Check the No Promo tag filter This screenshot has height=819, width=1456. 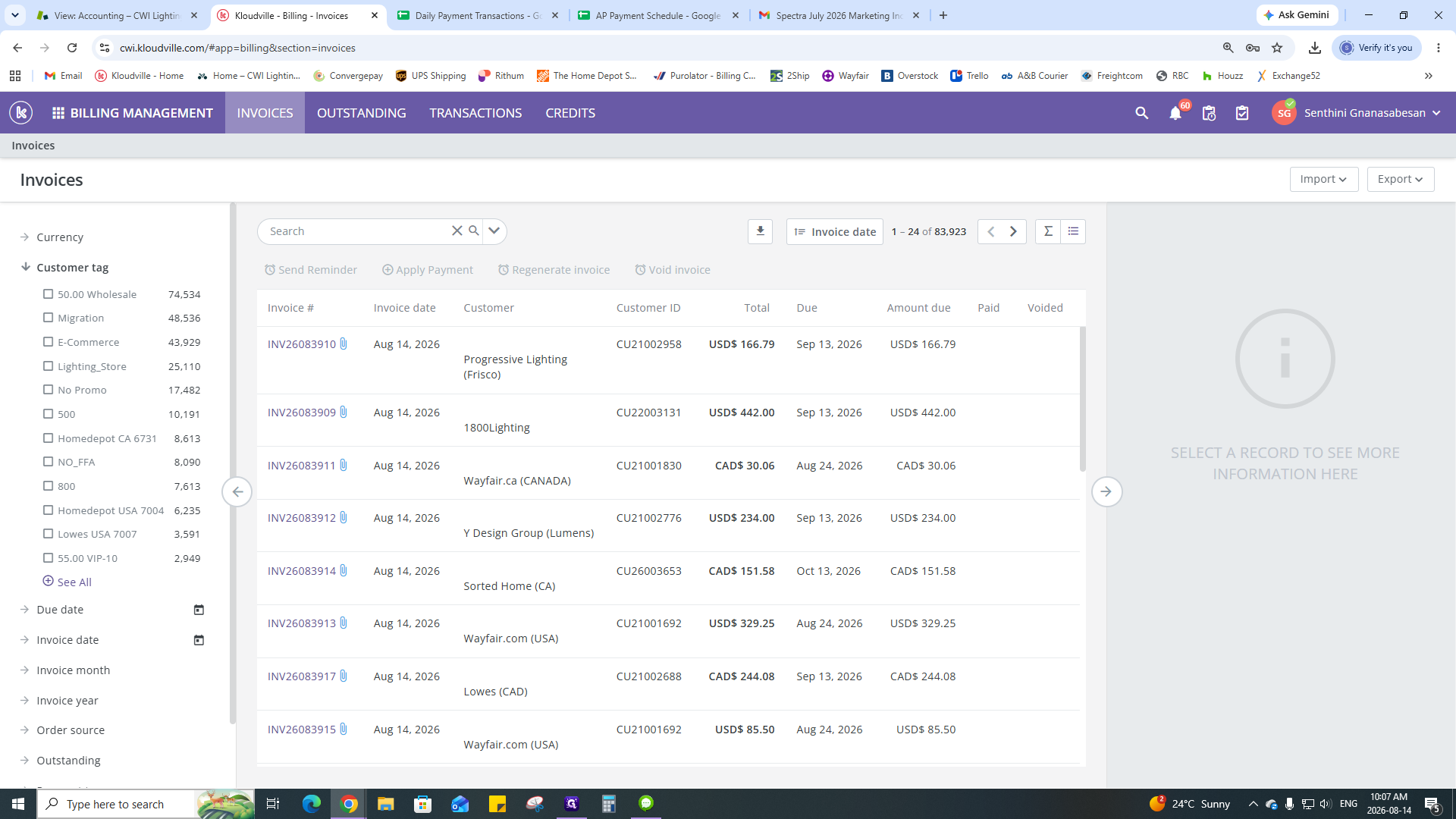tap(48, 389)
